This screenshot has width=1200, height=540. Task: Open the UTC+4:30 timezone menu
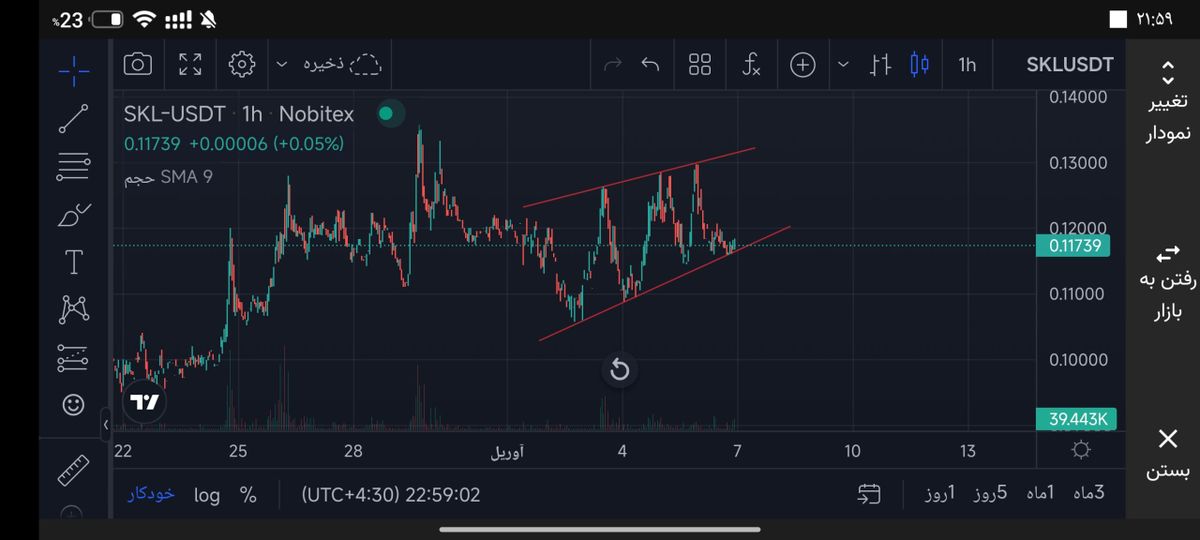(391, 495)
